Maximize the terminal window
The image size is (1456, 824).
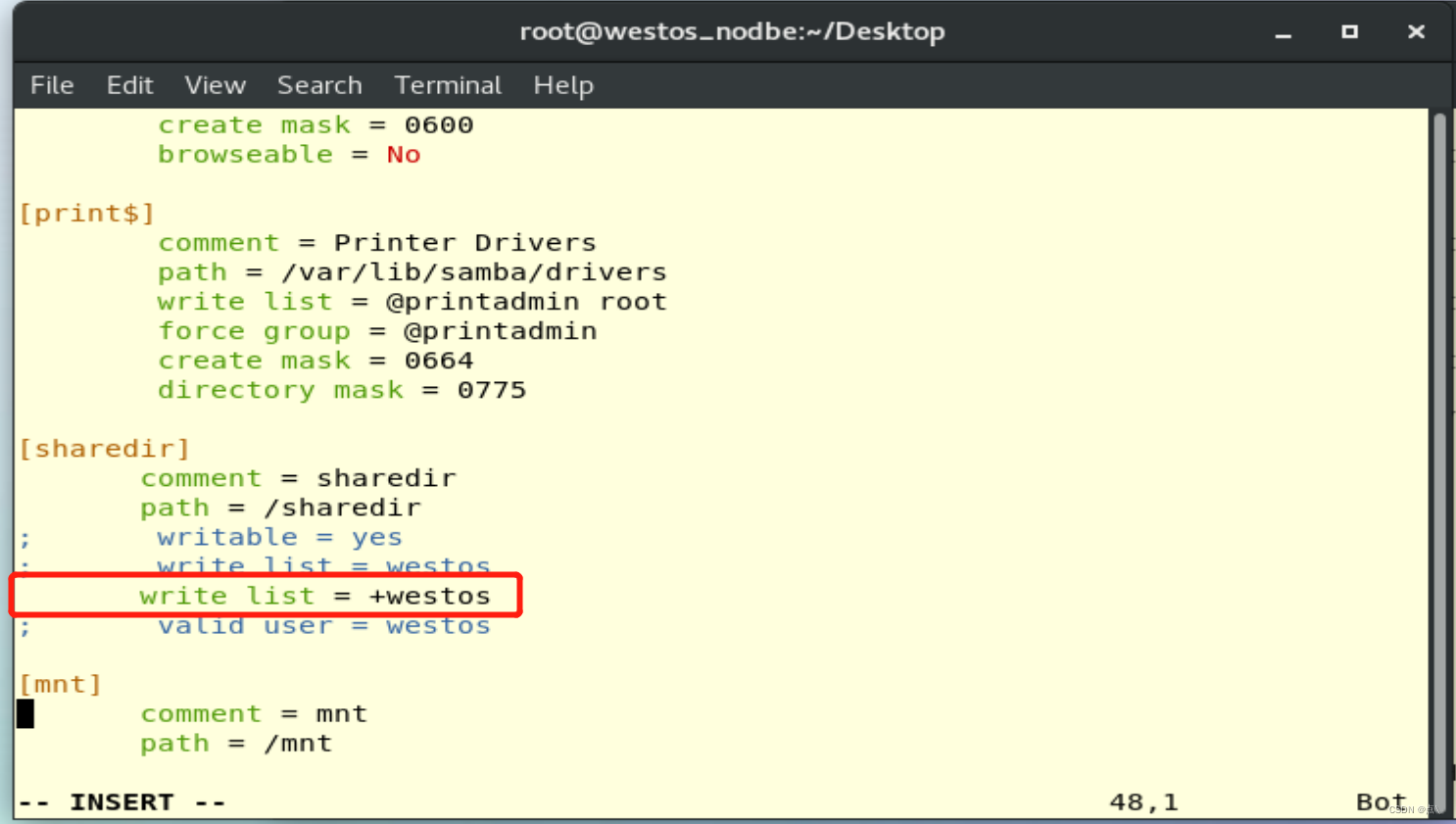click(1349, 30)
